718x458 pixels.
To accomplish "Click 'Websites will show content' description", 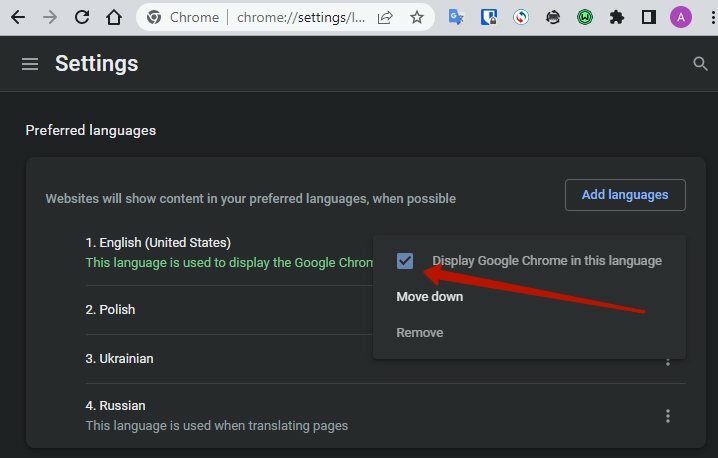I will click(250, 199).
